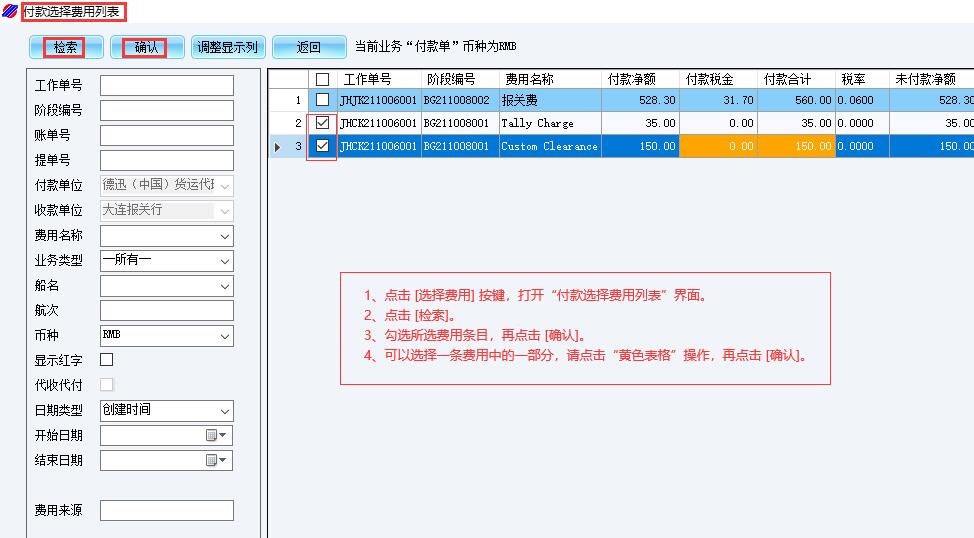Expand the 业务类型 dropdown
Viewport: 974px width, 538px height.
[224, 261]
